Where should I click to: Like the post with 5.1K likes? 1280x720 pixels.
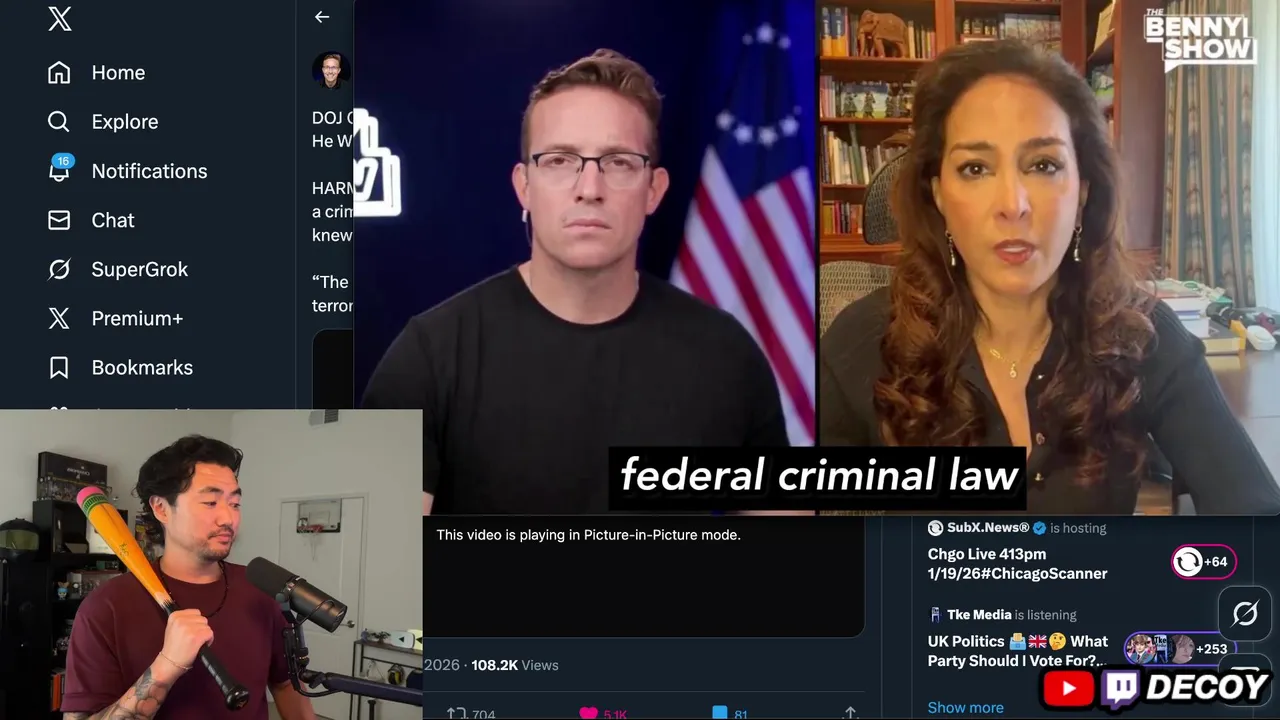[x=588, y=713]
